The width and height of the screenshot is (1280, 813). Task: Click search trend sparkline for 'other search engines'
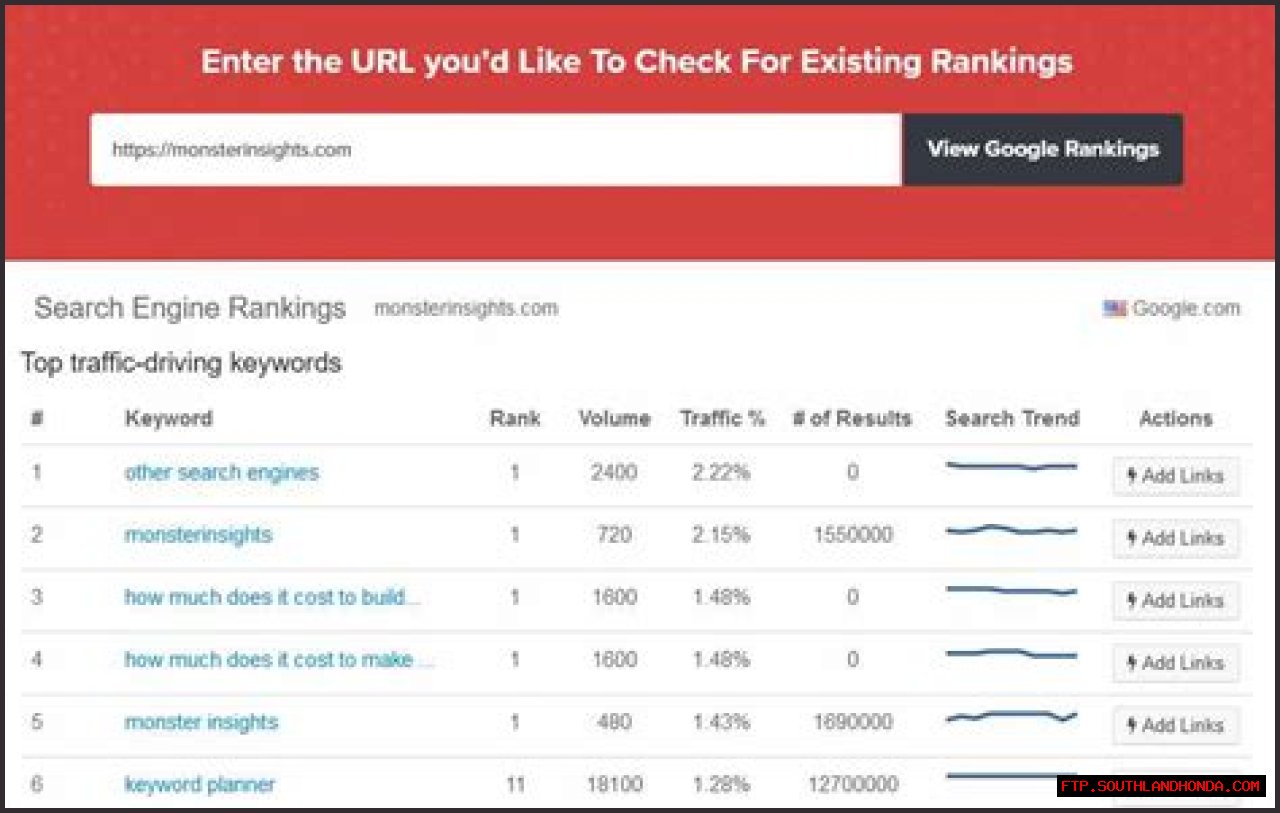[1011, 466]
